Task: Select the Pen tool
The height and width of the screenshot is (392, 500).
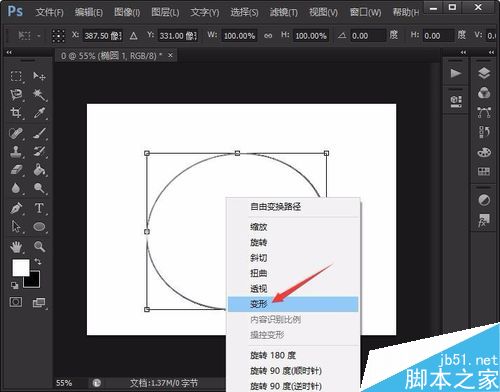Action: click(x=16, y=208)
